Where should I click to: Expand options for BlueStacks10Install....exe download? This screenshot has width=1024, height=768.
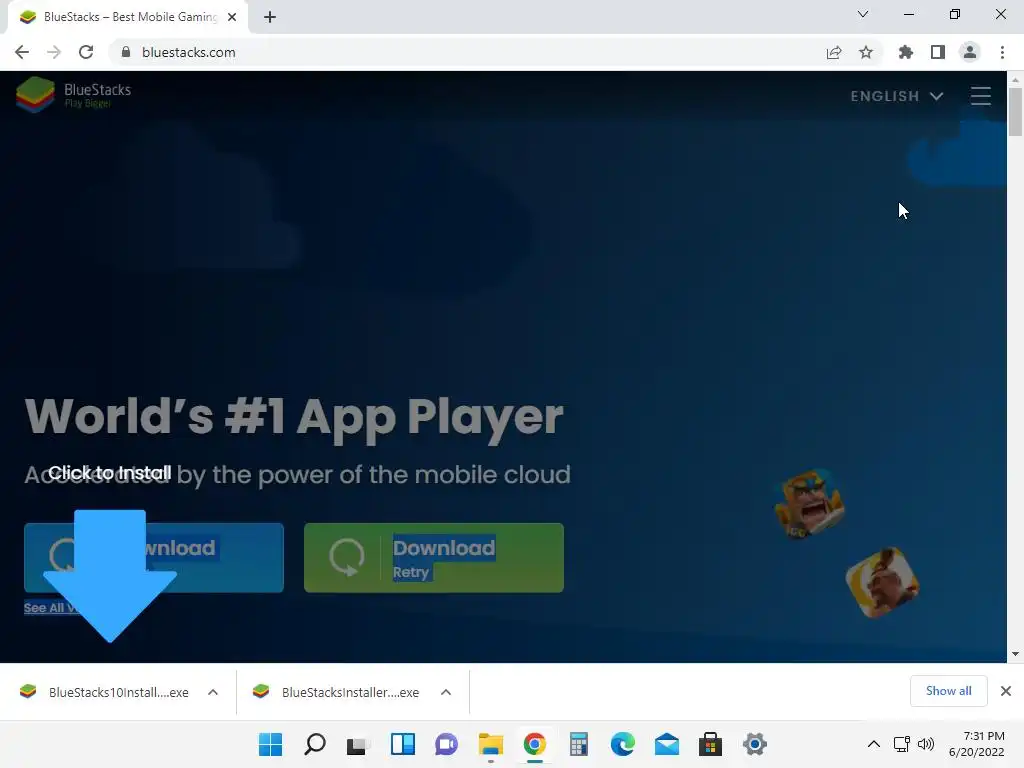(213, 692)
